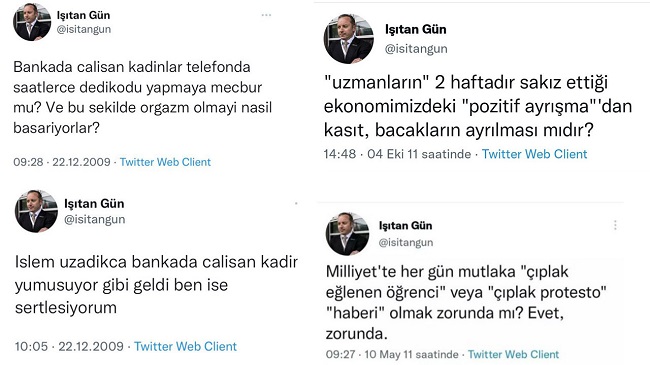650x365 pixels.
Task: Click the profile photo of the 10:05 tweet
Action: [x=36, y=212]
